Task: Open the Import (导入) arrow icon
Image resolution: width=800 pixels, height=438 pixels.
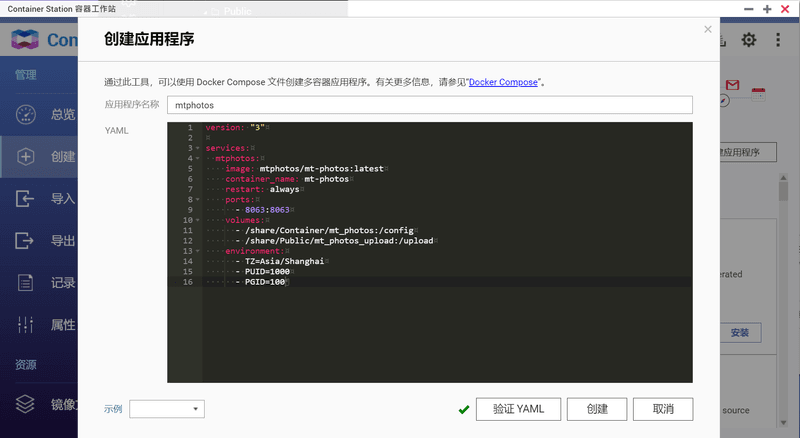Action: point(24,198)
